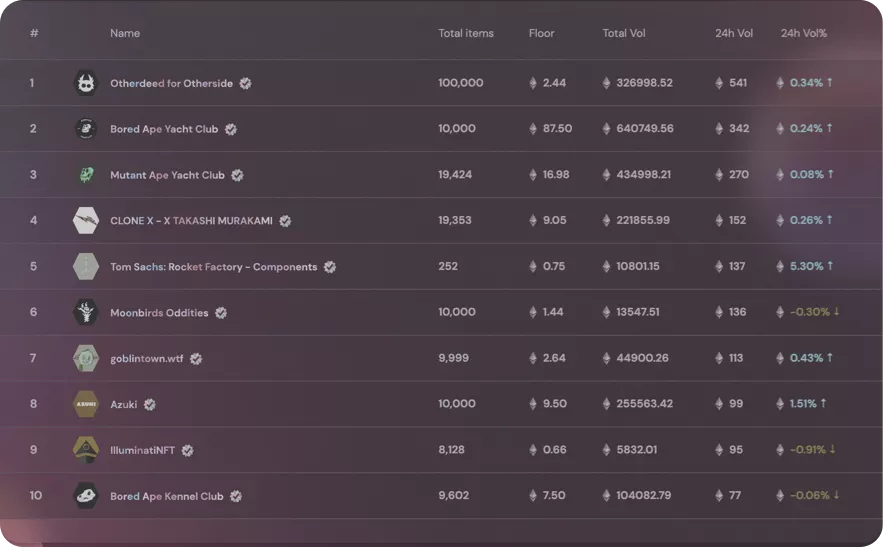Click the CLONE X hexagon avatar icon
Image resolution: width=883 pixels, height=547 pixels.
pyautogui.click(x=86, y=220)
